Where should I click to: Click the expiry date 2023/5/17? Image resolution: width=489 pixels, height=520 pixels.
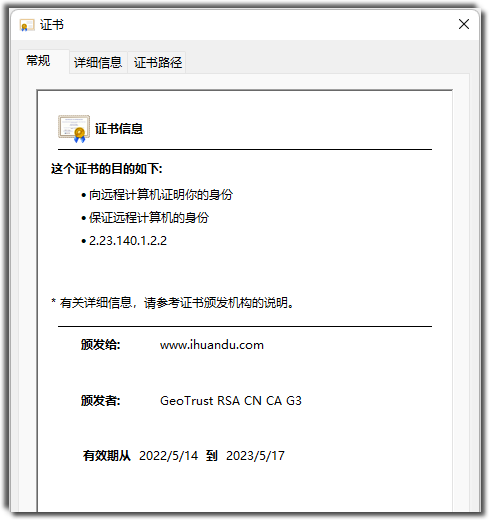(255, 455)
